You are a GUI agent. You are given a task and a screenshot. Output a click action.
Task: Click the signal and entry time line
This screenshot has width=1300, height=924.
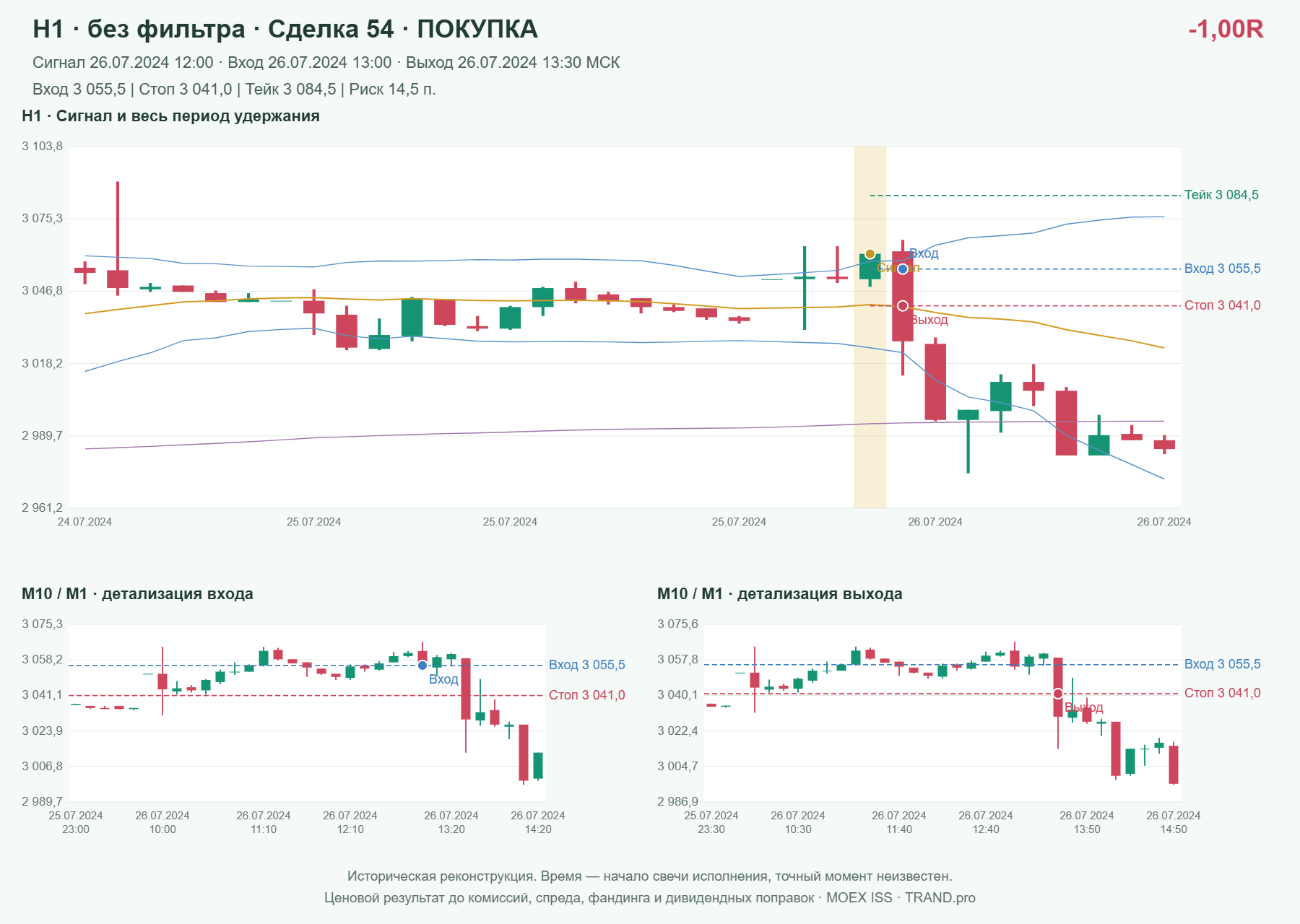coord(326,63)
